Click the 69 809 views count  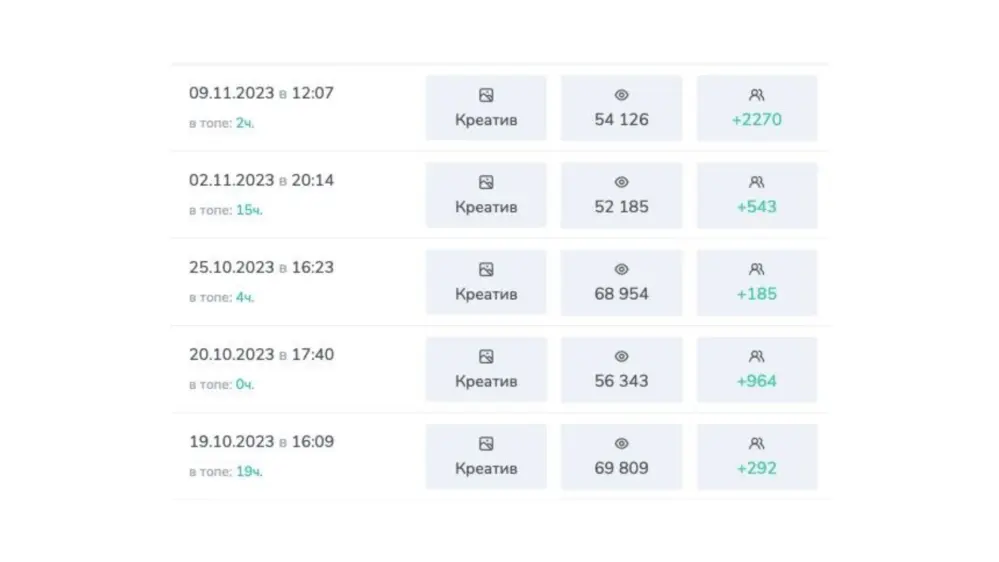(621, 468)
